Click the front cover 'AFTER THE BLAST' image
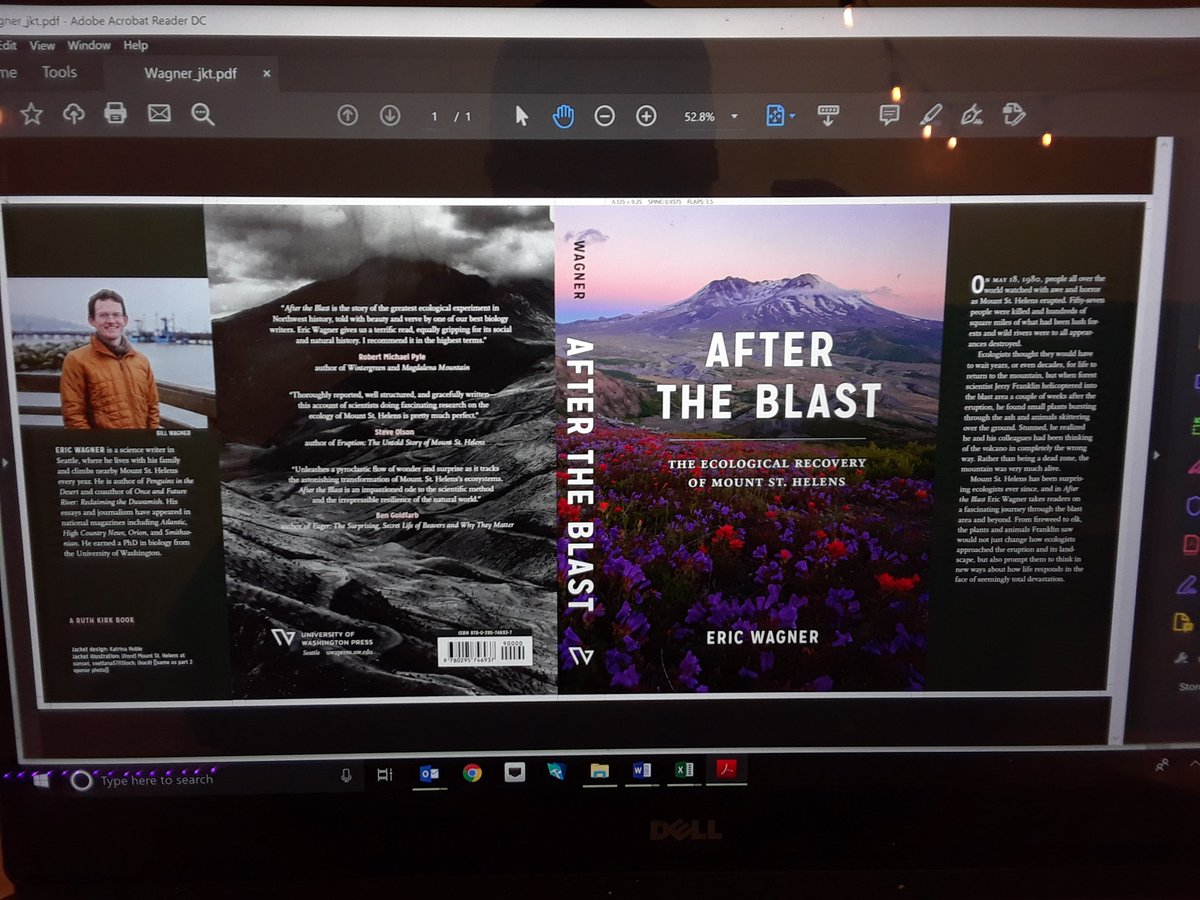This screenshot has height=900, width=1200. click(x=751, y=448)
